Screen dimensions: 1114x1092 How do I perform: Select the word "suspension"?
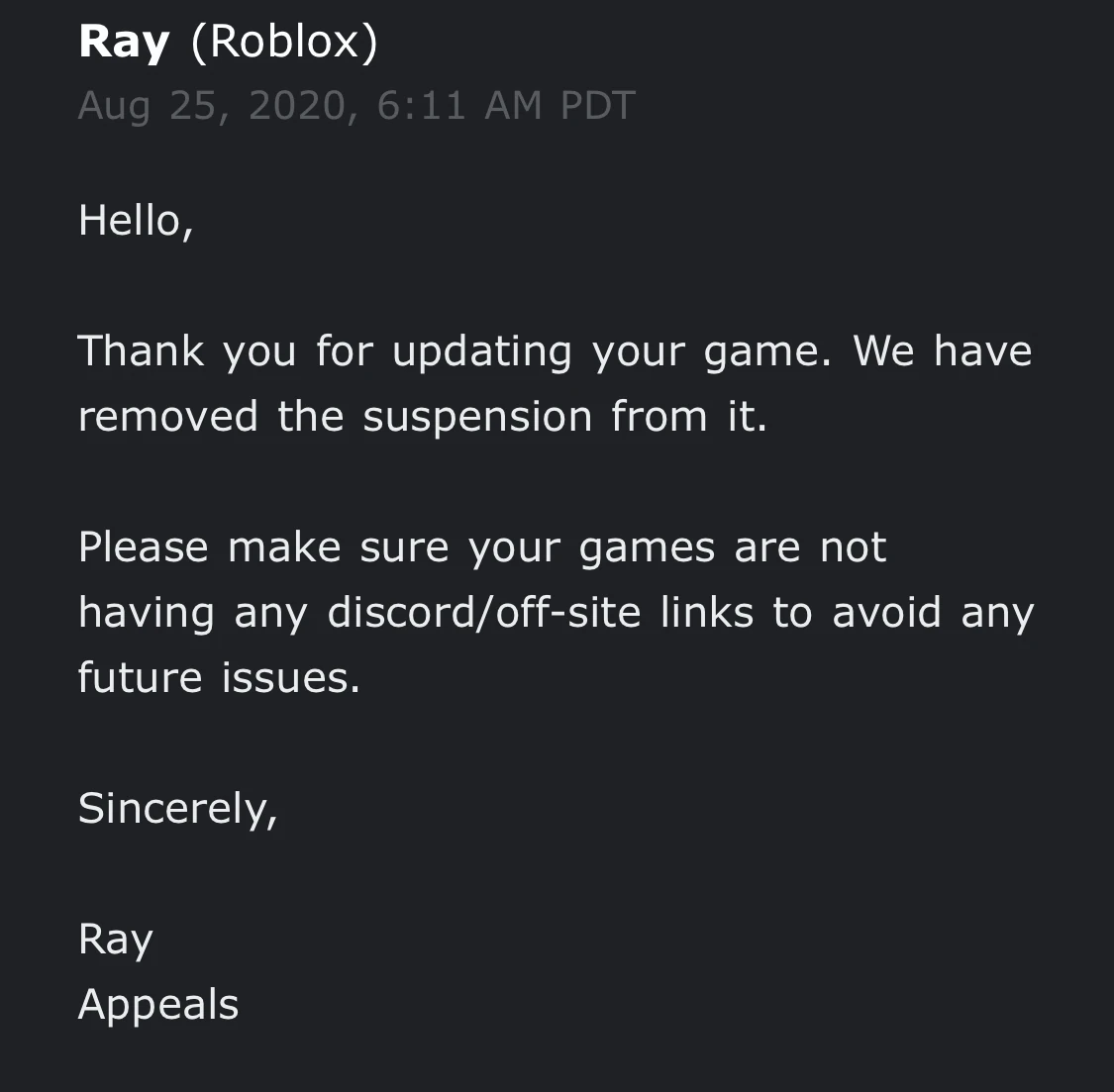click(477, 417)
